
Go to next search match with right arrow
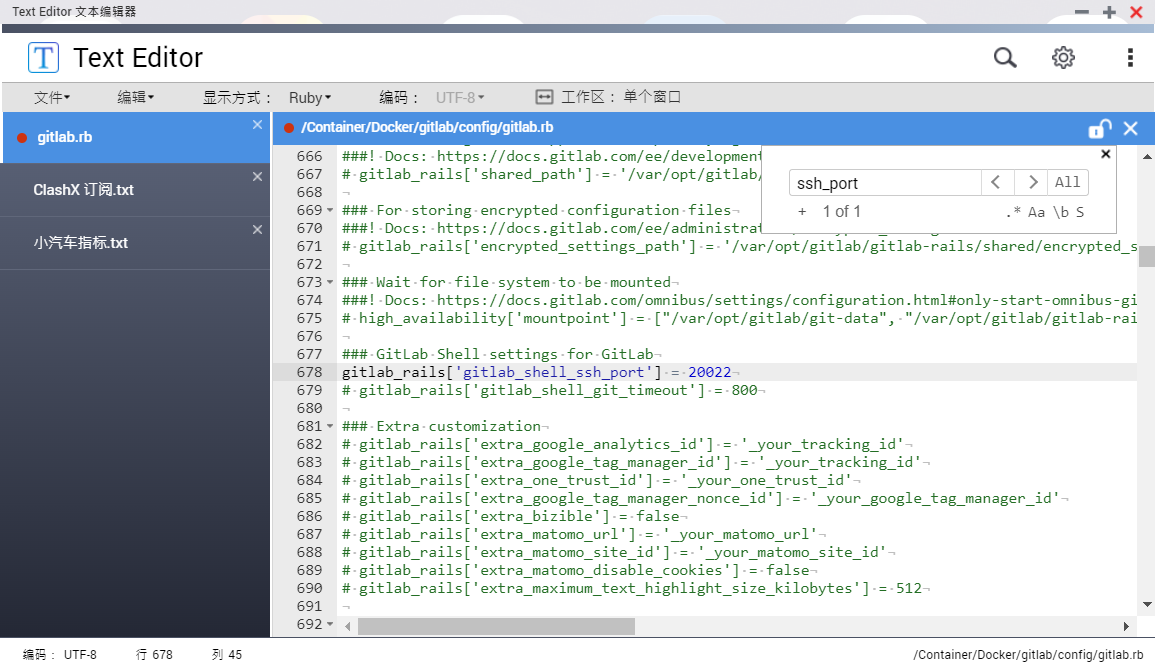pos(1034,182)
